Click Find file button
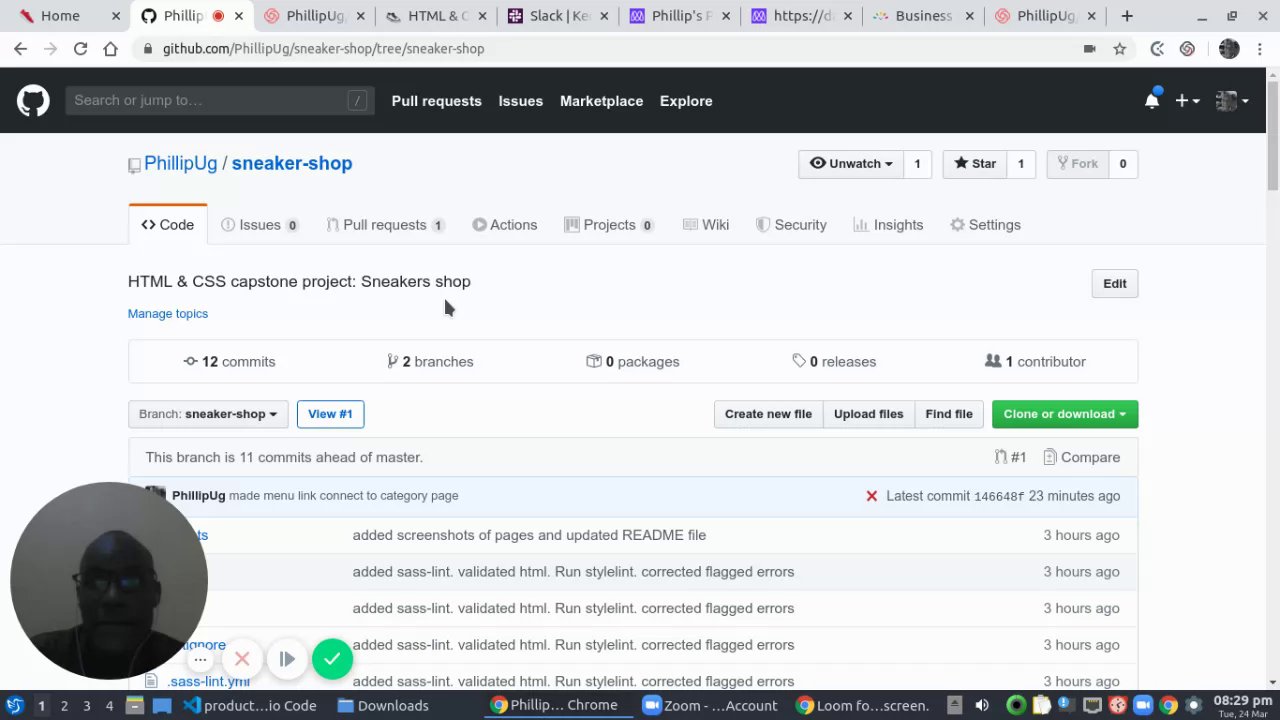 [949, 414]
